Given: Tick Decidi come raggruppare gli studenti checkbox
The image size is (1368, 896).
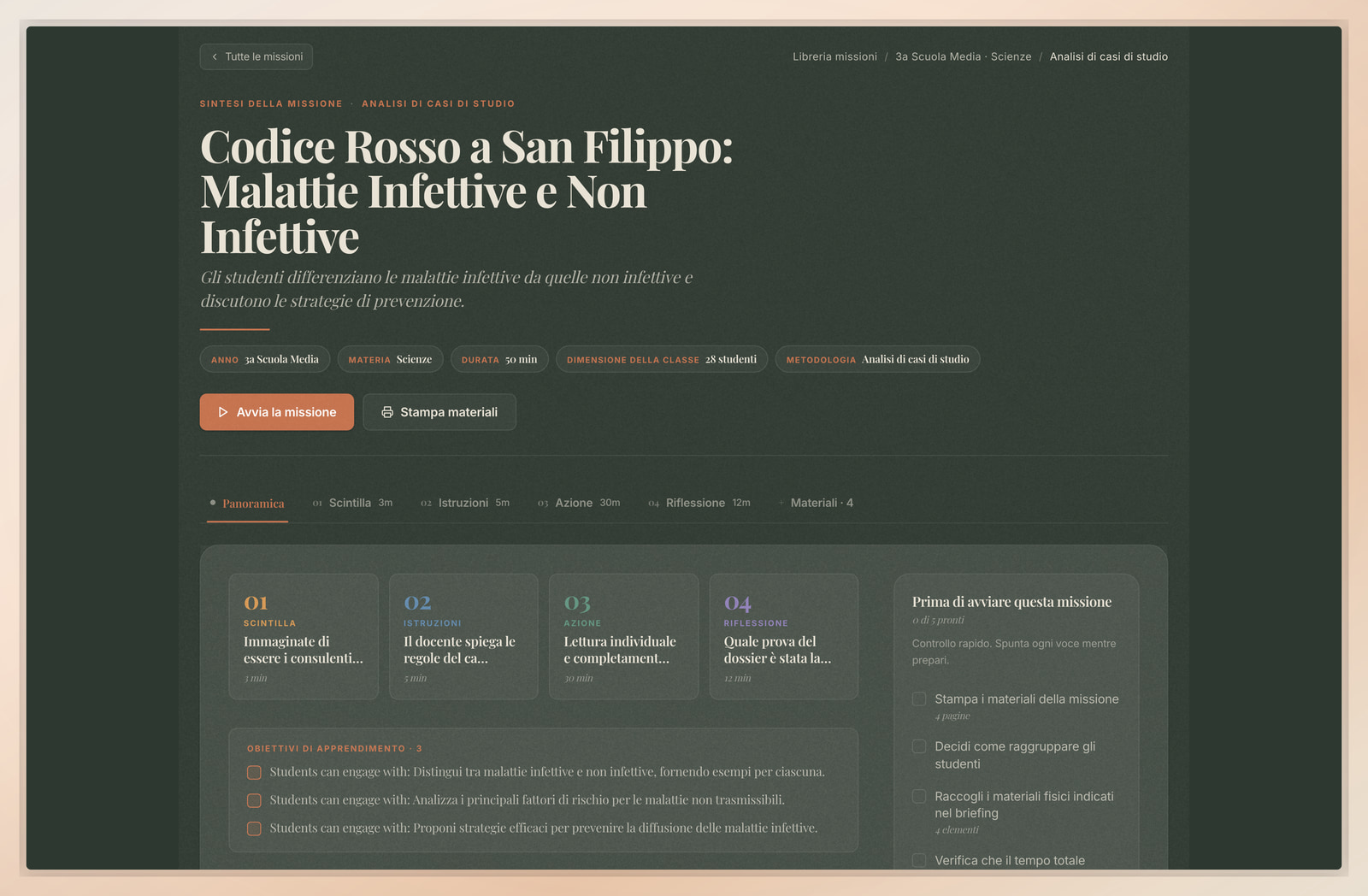Looking at the screenshot, I should coord(919,746).
